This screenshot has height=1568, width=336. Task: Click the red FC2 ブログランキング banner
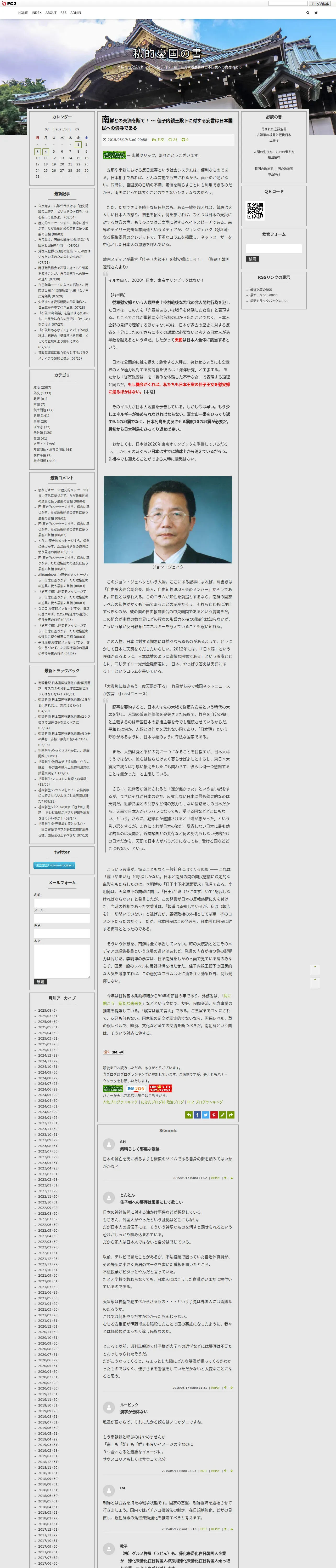click(160, 1088)
